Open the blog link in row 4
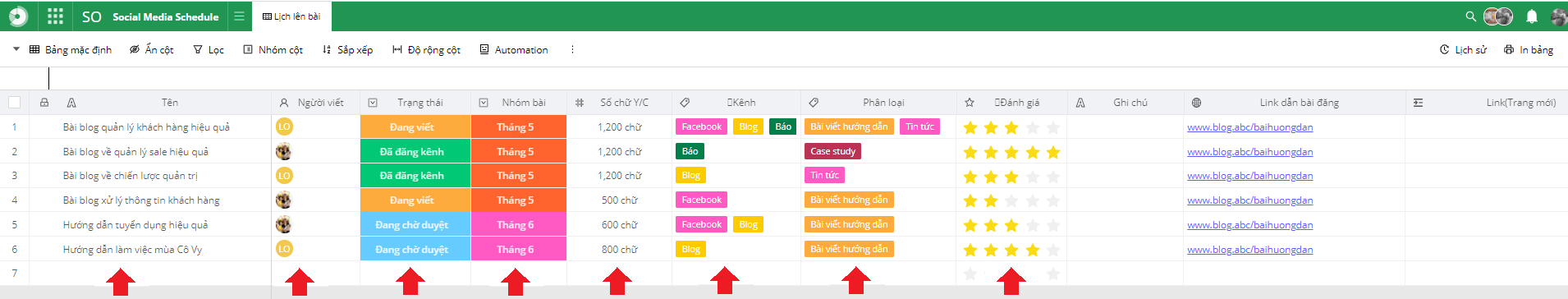1568x299 pixels. (1249, 200)
